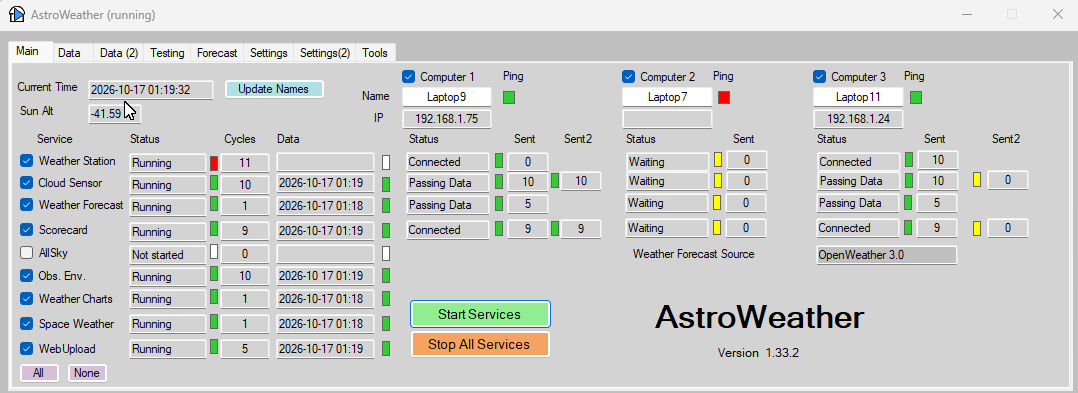Enable the AllSky service checkbox
The image size is (1078, 393).
pos(27,253)
